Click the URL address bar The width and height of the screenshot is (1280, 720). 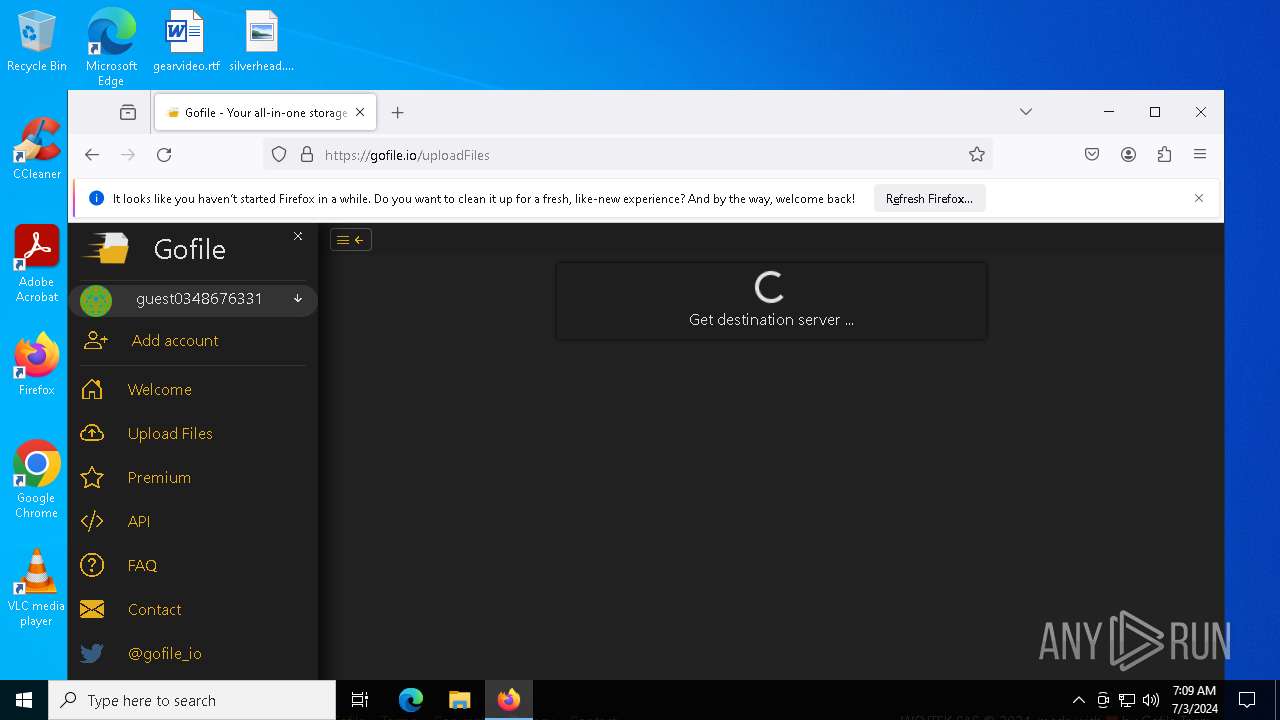point(628,154)
